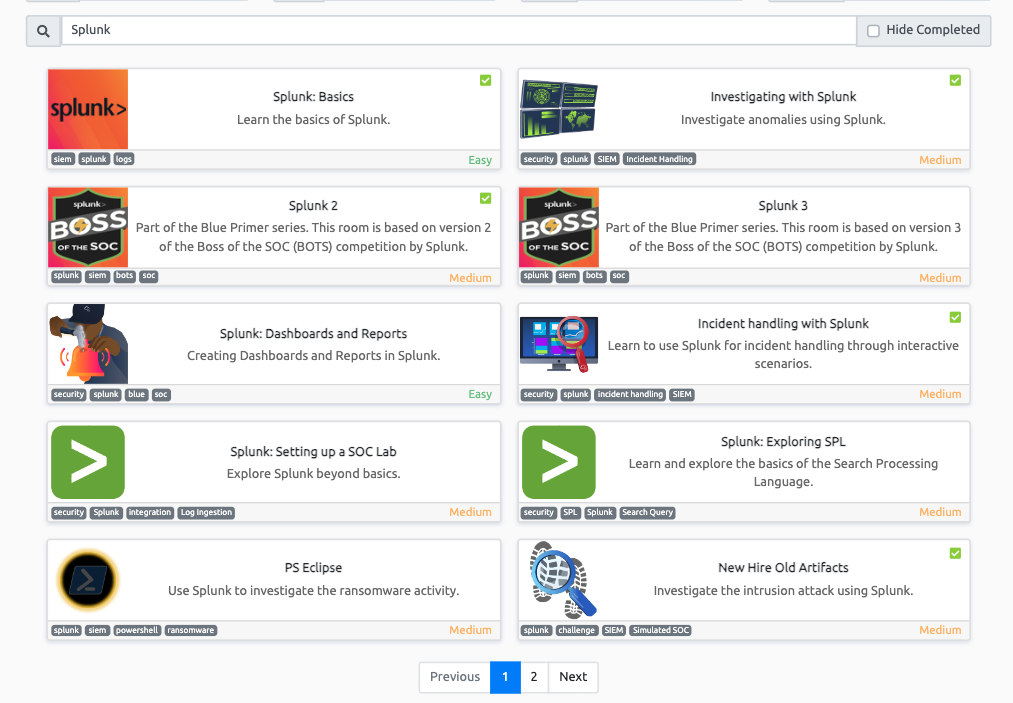Go to page 2 of results
The height and width of the screenshot is (703, 1013).
[x=534, y=677]
